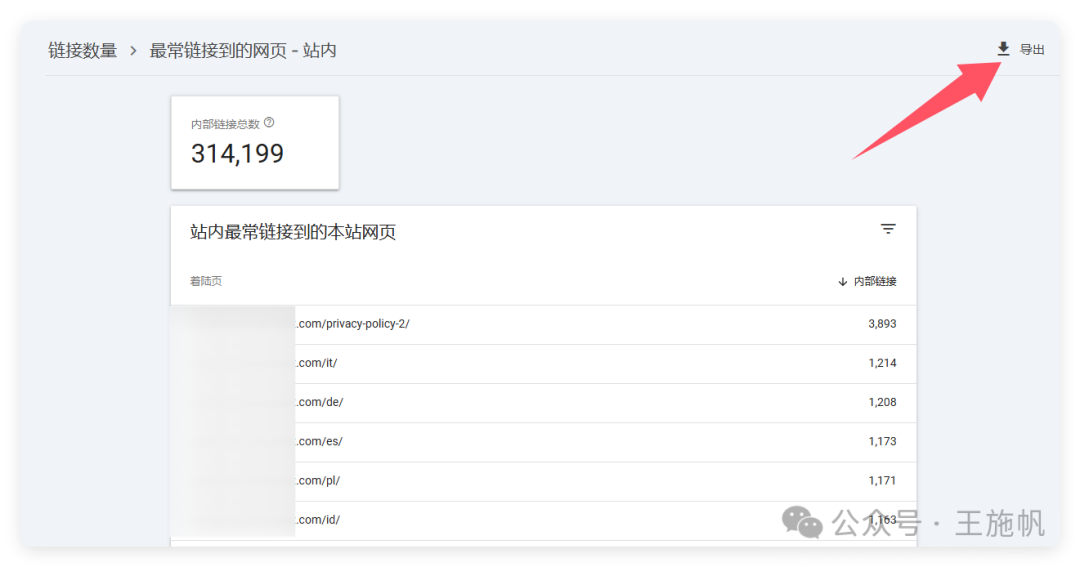
Task: Click the export download icon
Action: click(x=1003, y=49)
